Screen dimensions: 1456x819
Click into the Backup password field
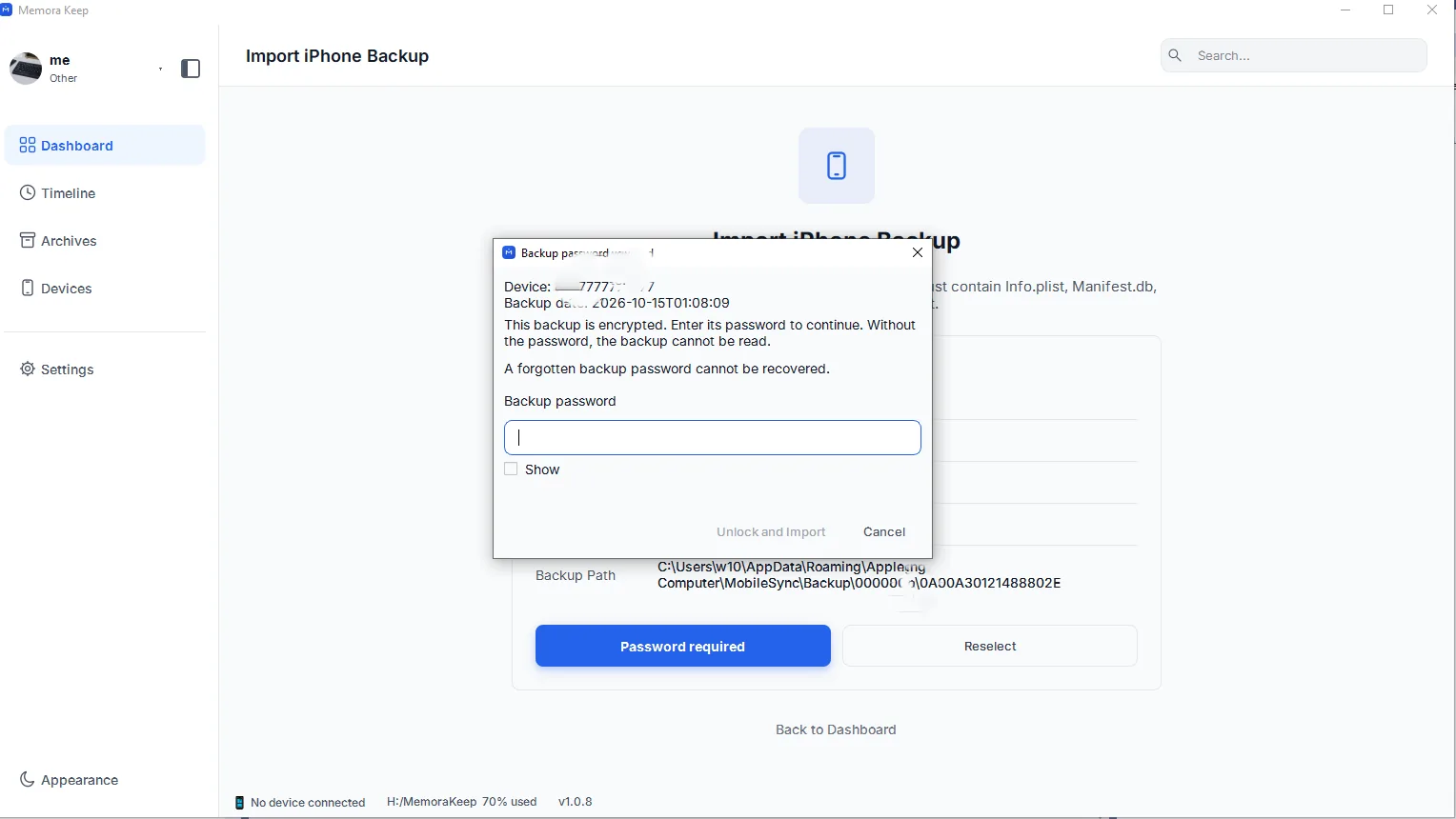coord(713,438)
